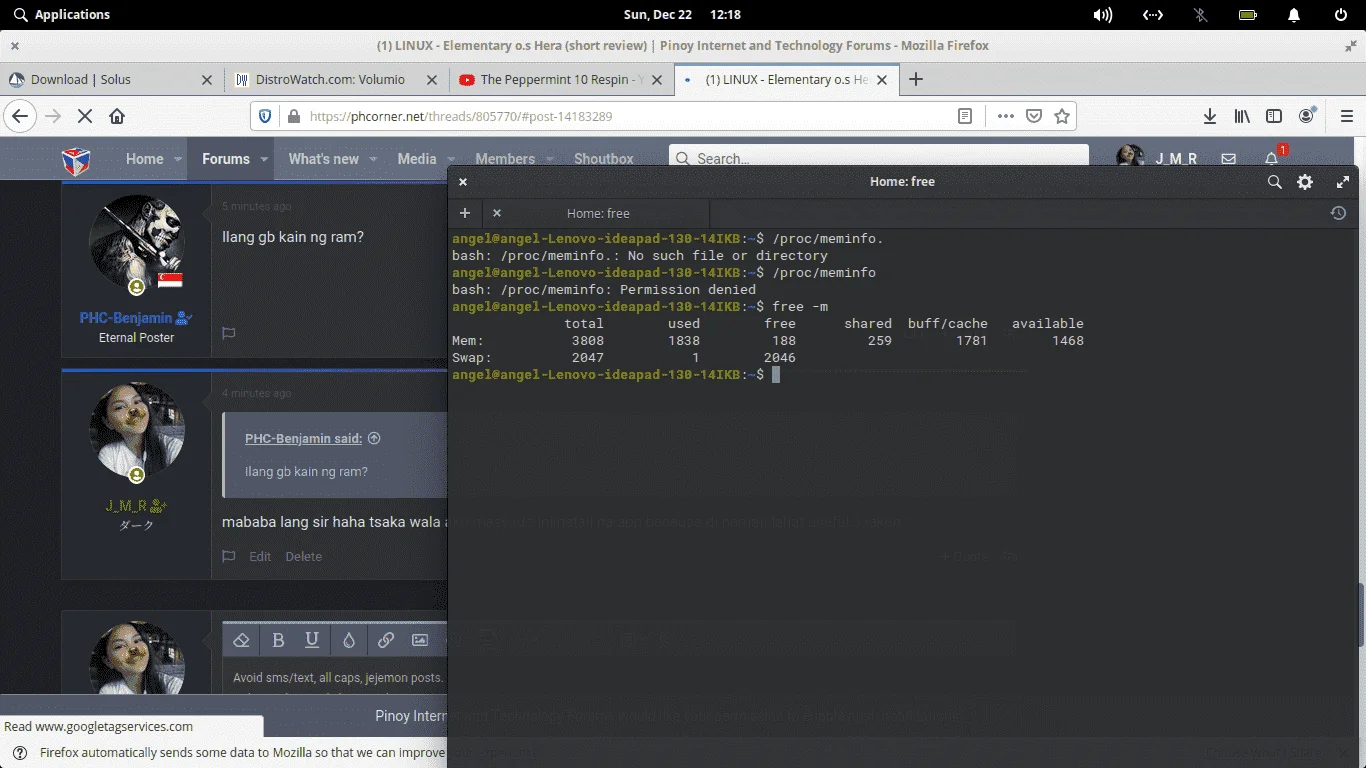1366x768 pixels.
Task: Open forum alerts bell with badge
Action: click(1274, 157)
